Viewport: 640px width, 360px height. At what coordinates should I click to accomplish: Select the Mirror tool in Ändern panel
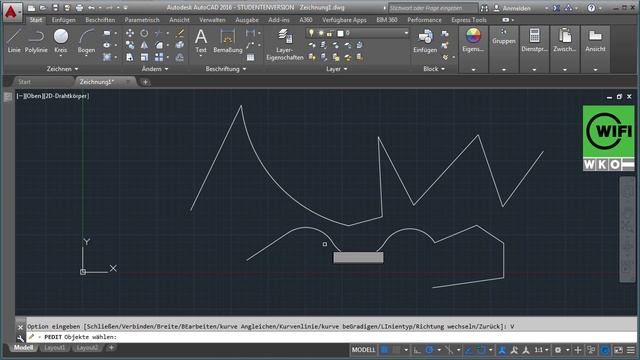tap(144, 45)
